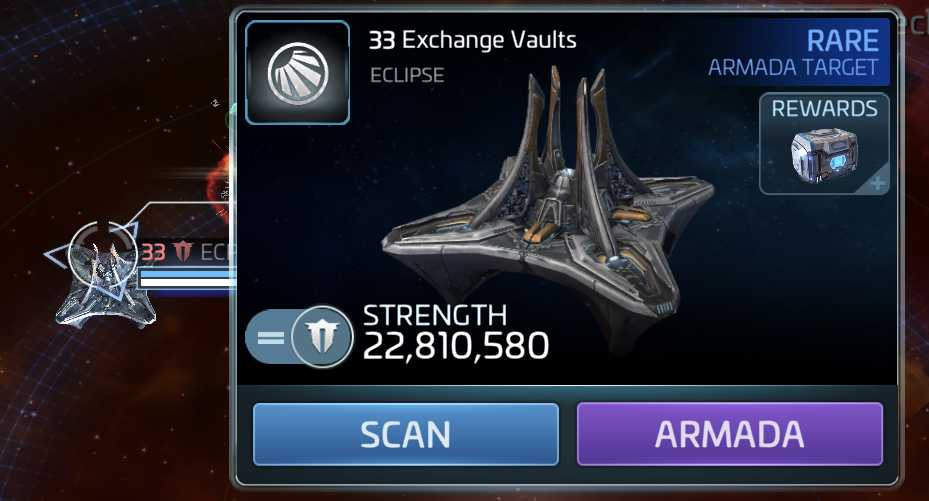Click the targeting reticle on the map
The height and width of the screenshot is (501, 929).
(102, 253)
